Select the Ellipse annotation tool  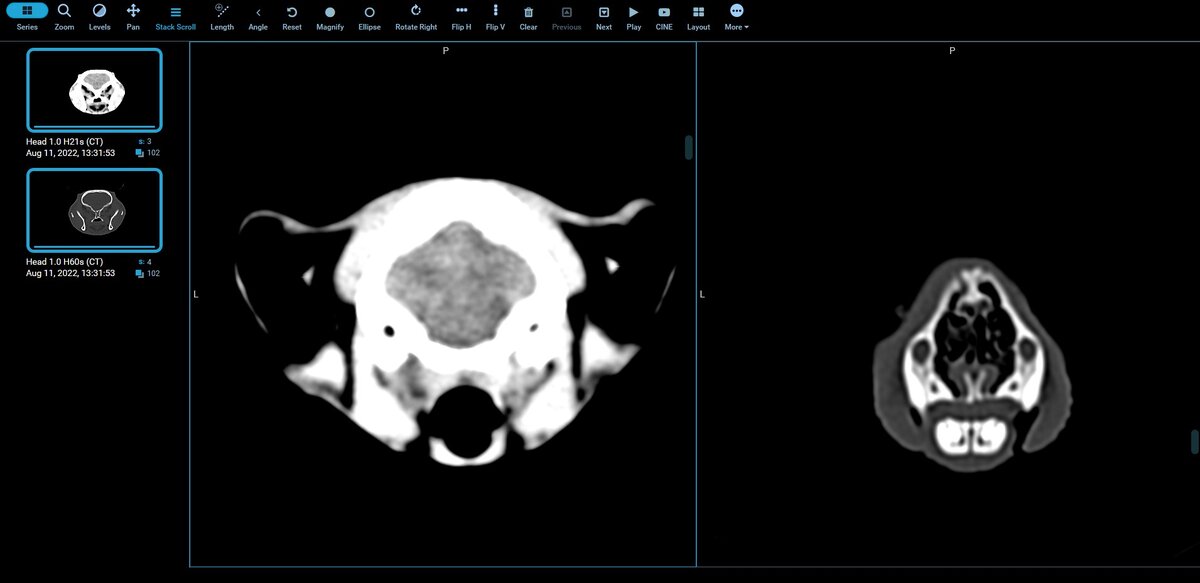tap(369, 16)
